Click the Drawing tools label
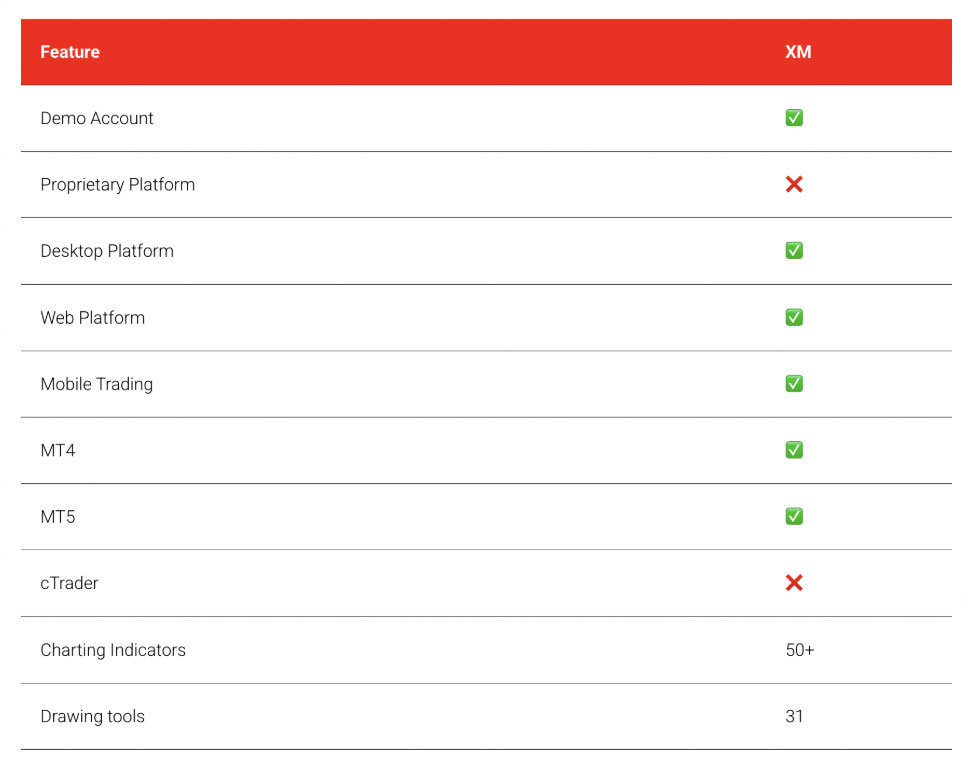The width and height of the screenshot is (976, 767). pyautogui.click(x=93, y=716)
